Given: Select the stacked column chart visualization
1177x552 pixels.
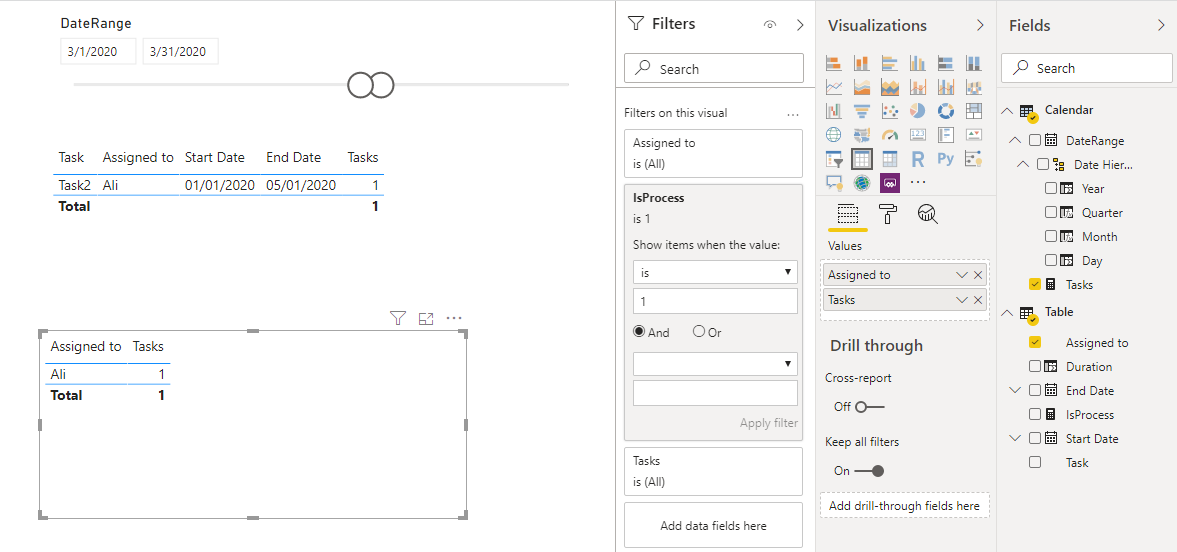Looking at the screenshot, I should point(862,63).
